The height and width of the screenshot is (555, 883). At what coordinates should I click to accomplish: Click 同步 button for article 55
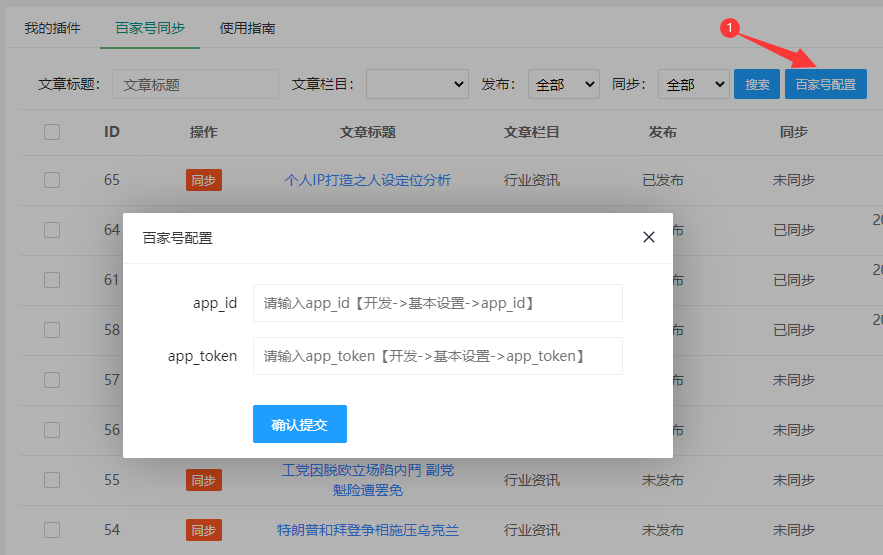click(x=204, y=480)
